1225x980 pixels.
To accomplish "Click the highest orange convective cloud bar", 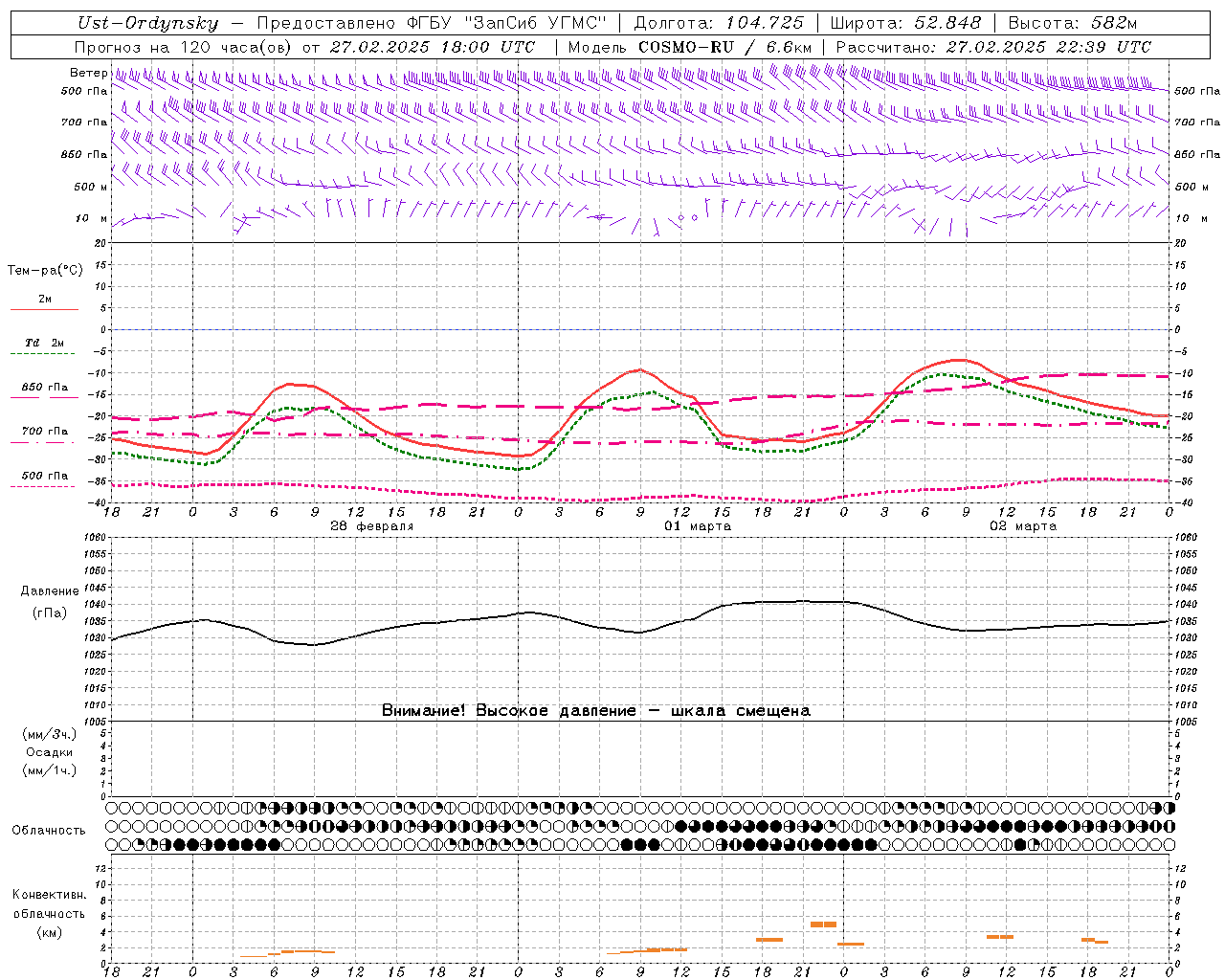I will (823, 924).
